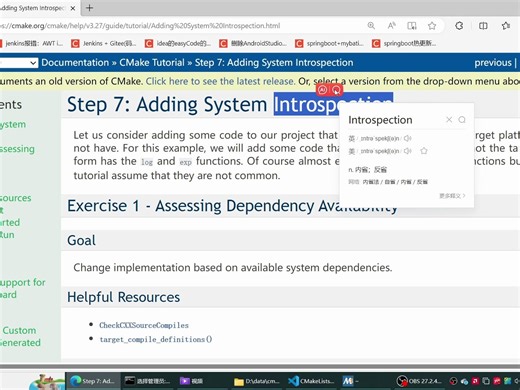Play British pronunciation of Introspection

(407, 138)
